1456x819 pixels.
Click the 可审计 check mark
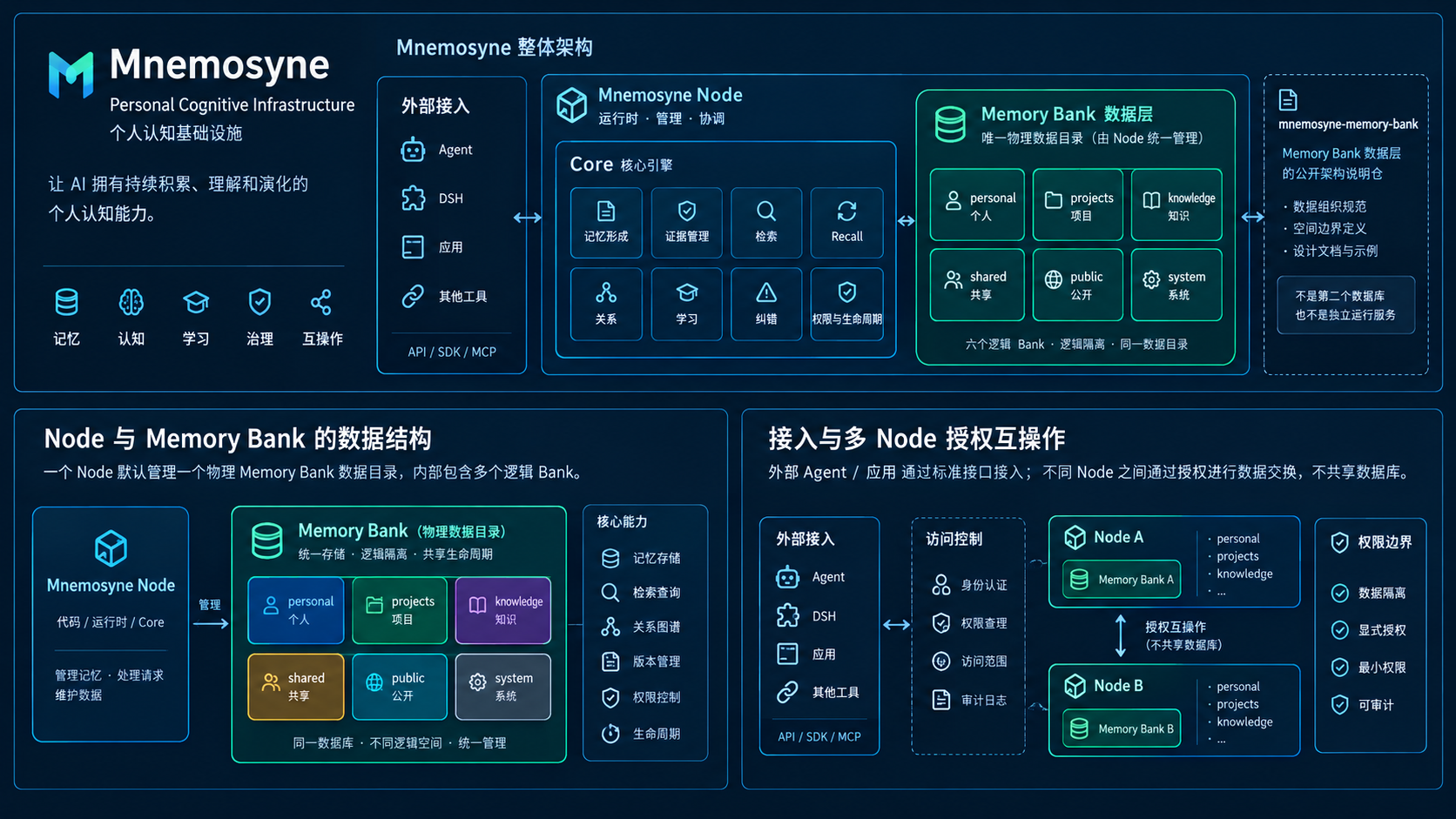coord(1340,705)
